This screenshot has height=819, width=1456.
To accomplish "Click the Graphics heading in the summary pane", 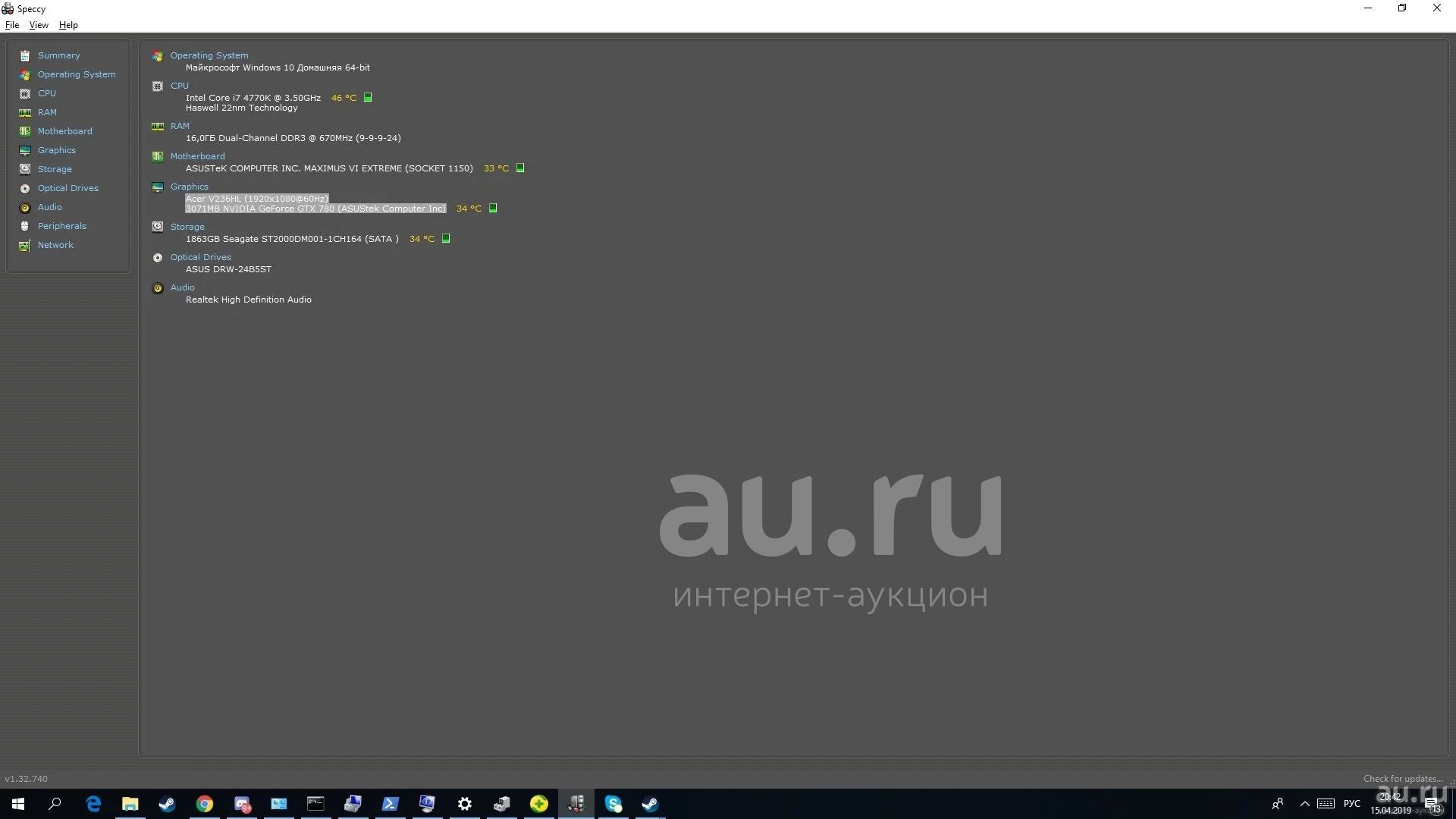I will [x=189, y=187].
